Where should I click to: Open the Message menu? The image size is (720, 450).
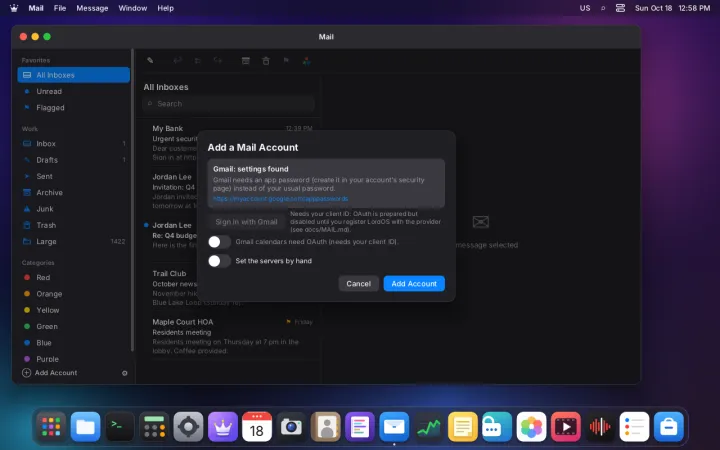[x=92, y=8]
